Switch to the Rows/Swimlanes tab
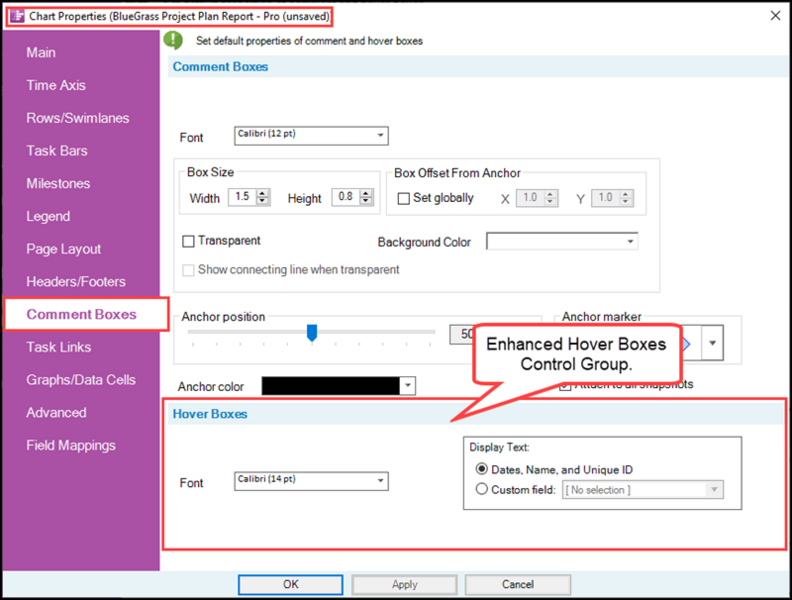The height and width of the screenshot is (600, 792). click(x=78, y=118)
